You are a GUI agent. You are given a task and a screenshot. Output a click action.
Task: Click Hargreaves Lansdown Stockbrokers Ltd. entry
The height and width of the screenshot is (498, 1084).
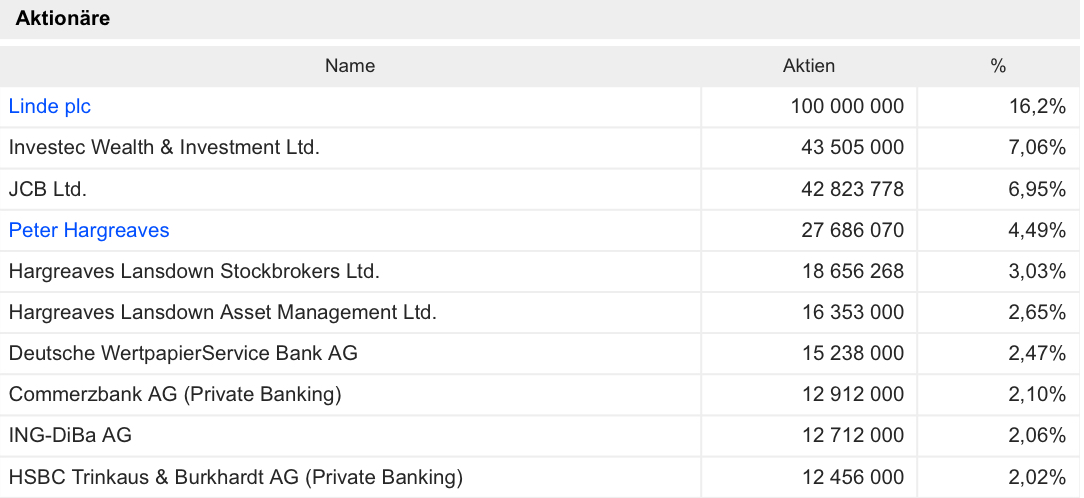click(x=194, y=271)
